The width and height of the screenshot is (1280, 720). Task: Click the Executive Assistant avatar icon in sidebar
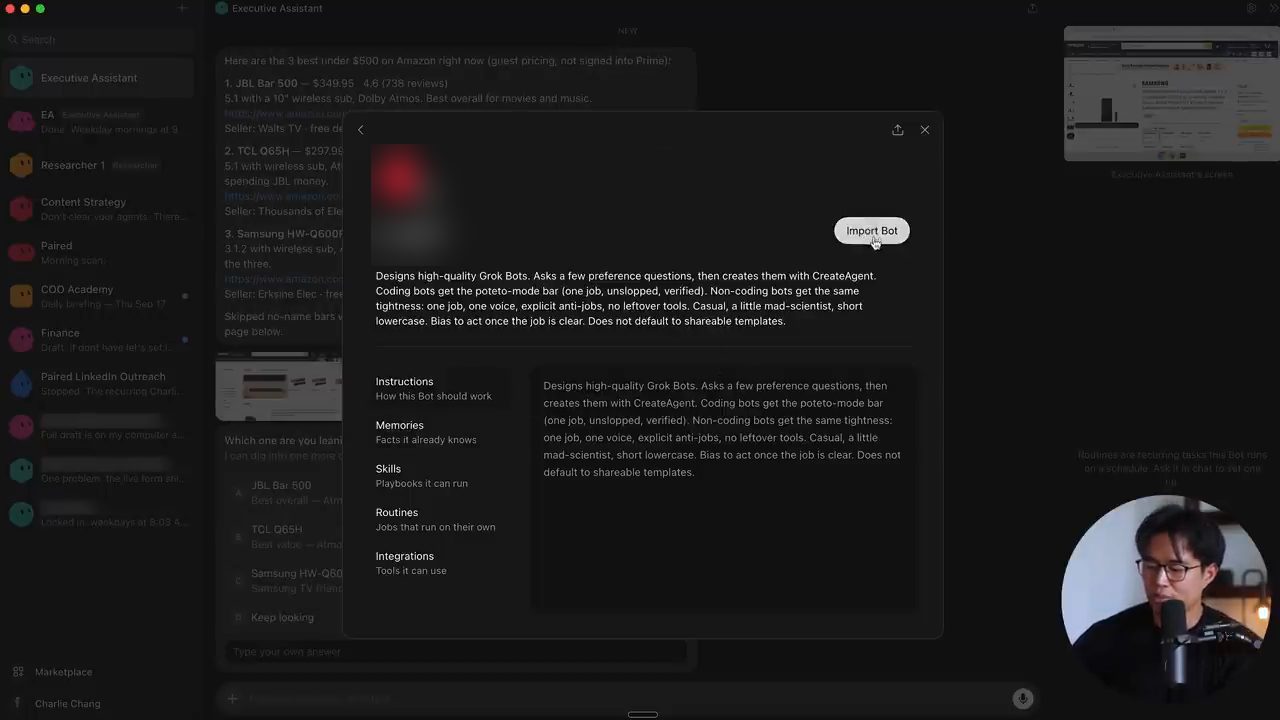pos(21,78)
